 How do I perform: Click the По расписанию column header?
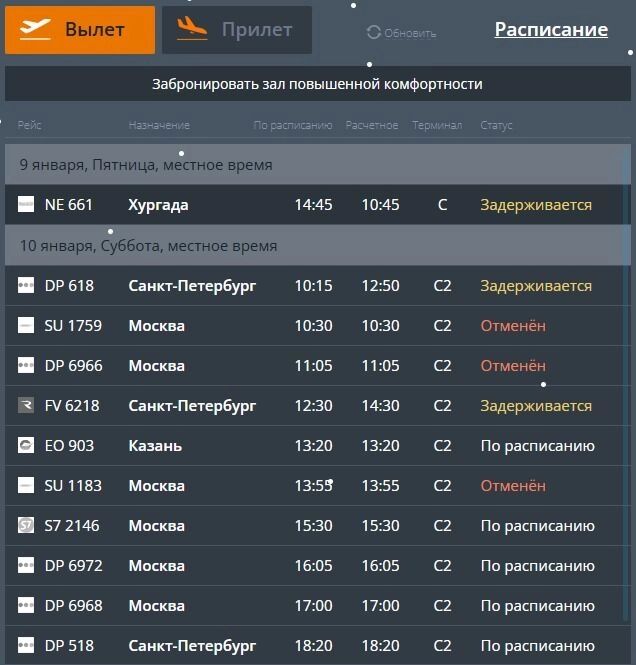click(292, 126)
